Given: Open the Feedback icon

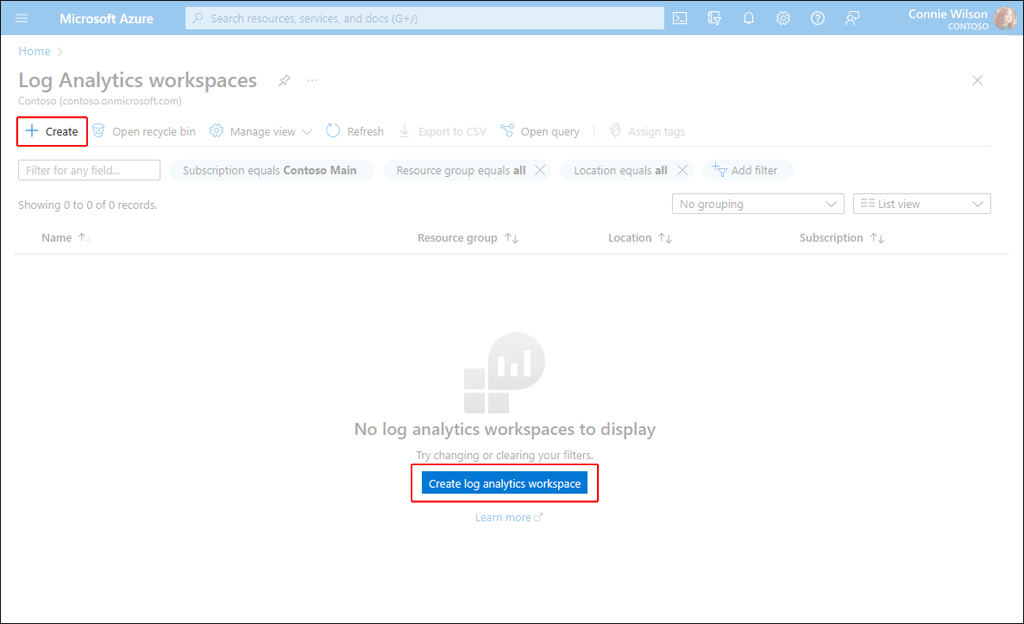Looking at the screenshot, I should click(x=852, y=18).
